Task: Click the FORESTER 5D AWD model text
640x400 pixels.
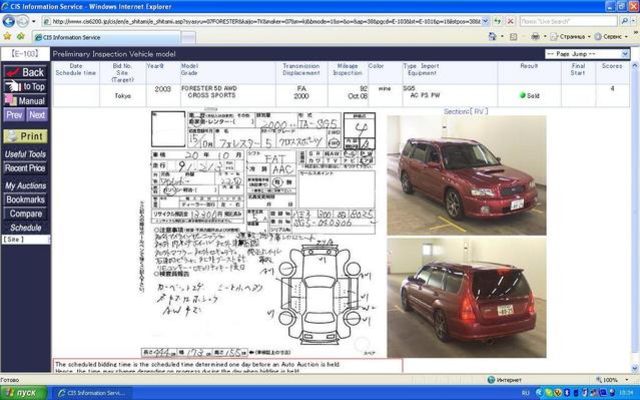Action: coord(209,88)
